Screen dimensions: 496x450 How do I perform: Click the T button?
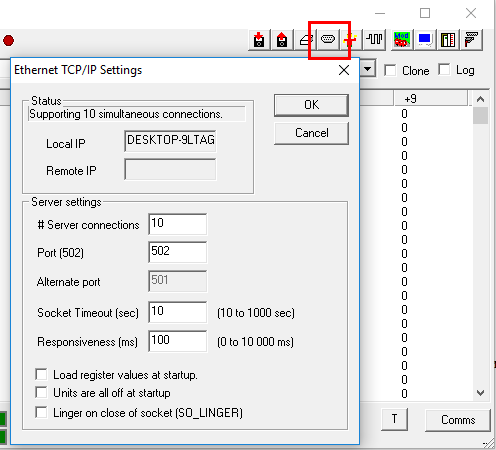[x=395, y=419]
